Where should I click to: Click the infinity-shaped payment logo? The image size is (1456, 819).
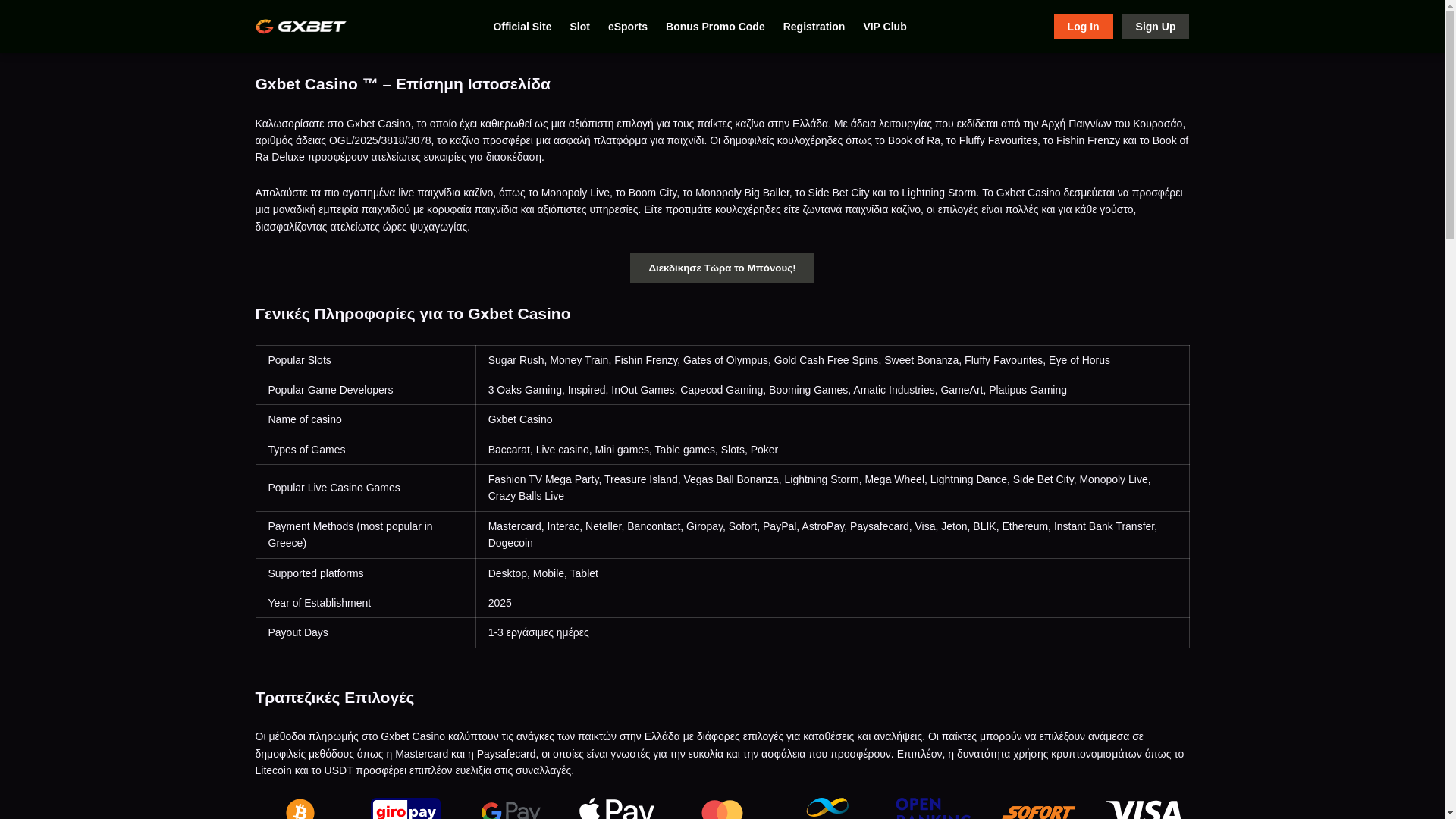pyautogui.click(x=827, y=808)
